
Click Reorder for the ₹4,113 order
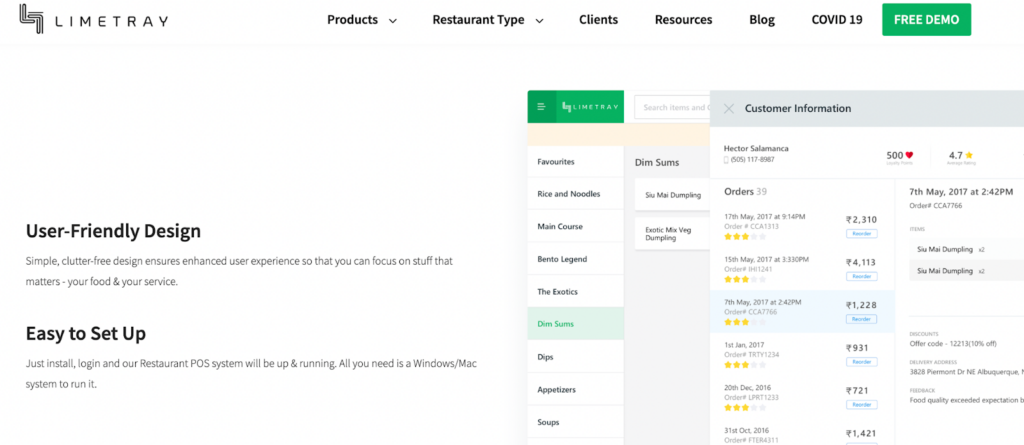862,276
